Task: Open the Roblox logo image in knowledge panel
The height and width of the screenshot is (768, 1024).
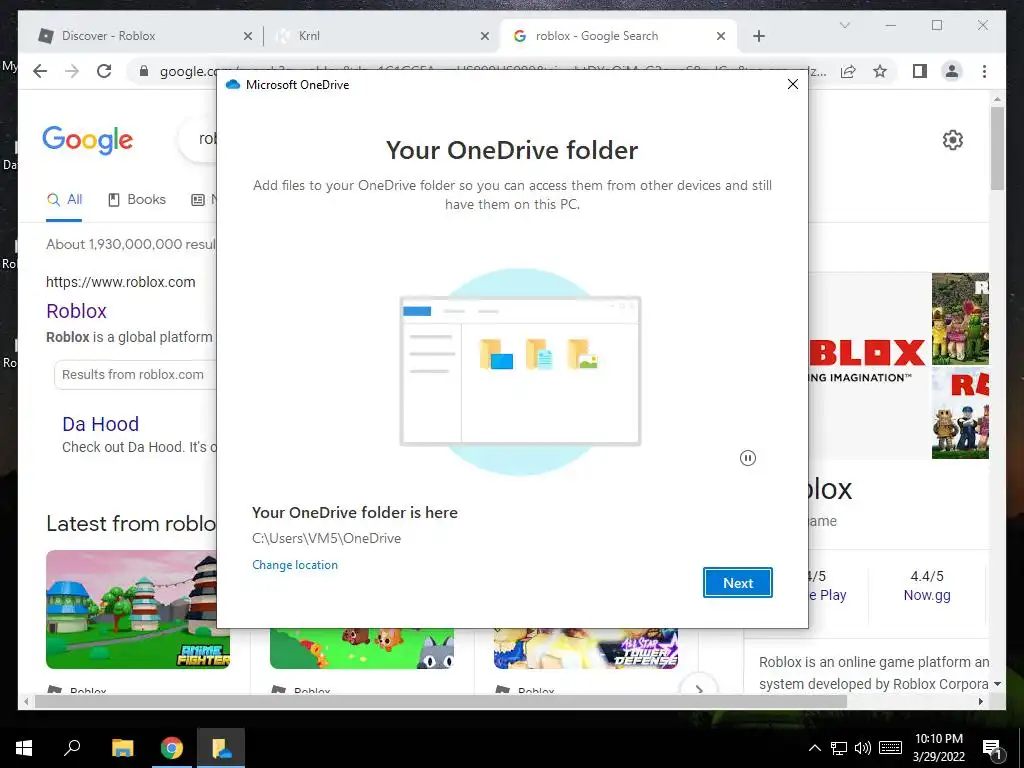Action: point(869,364)
